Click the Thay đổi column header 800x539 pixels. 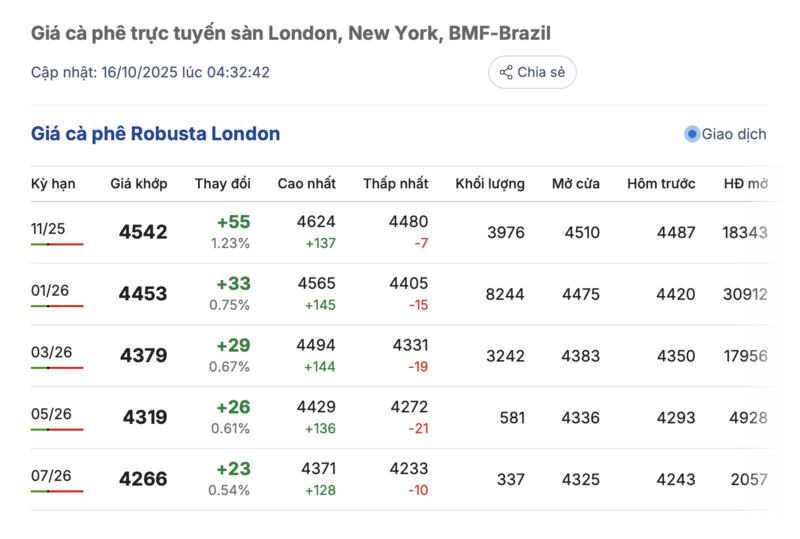pos(222,184)
